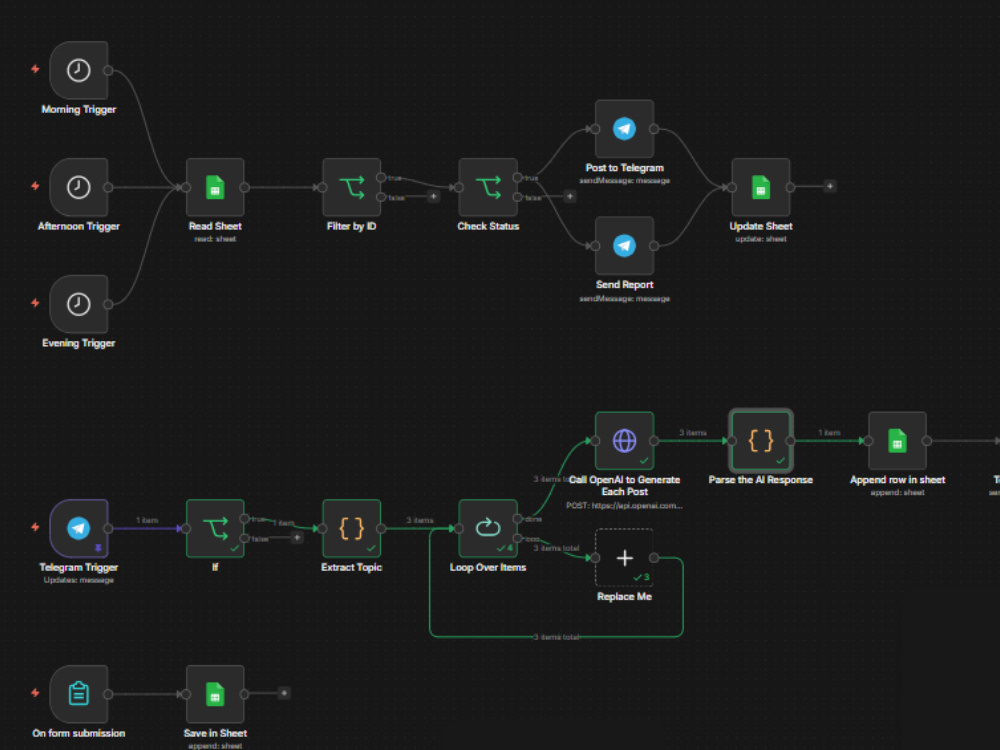Click lightning bolt beside Afternoon Trigger
Viewport: 1000px width, 750px height.
tap(36, 186)
